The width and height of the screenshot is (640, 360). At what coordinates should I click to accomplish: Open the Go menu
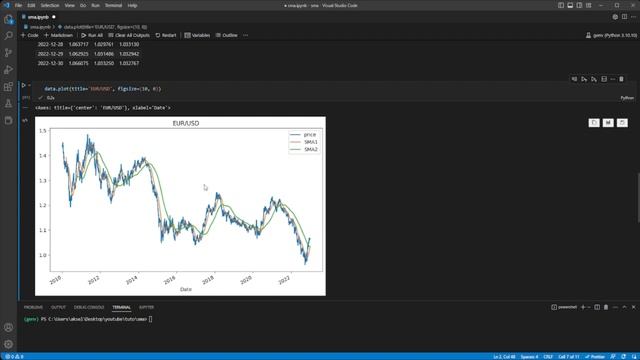(83, 5)
